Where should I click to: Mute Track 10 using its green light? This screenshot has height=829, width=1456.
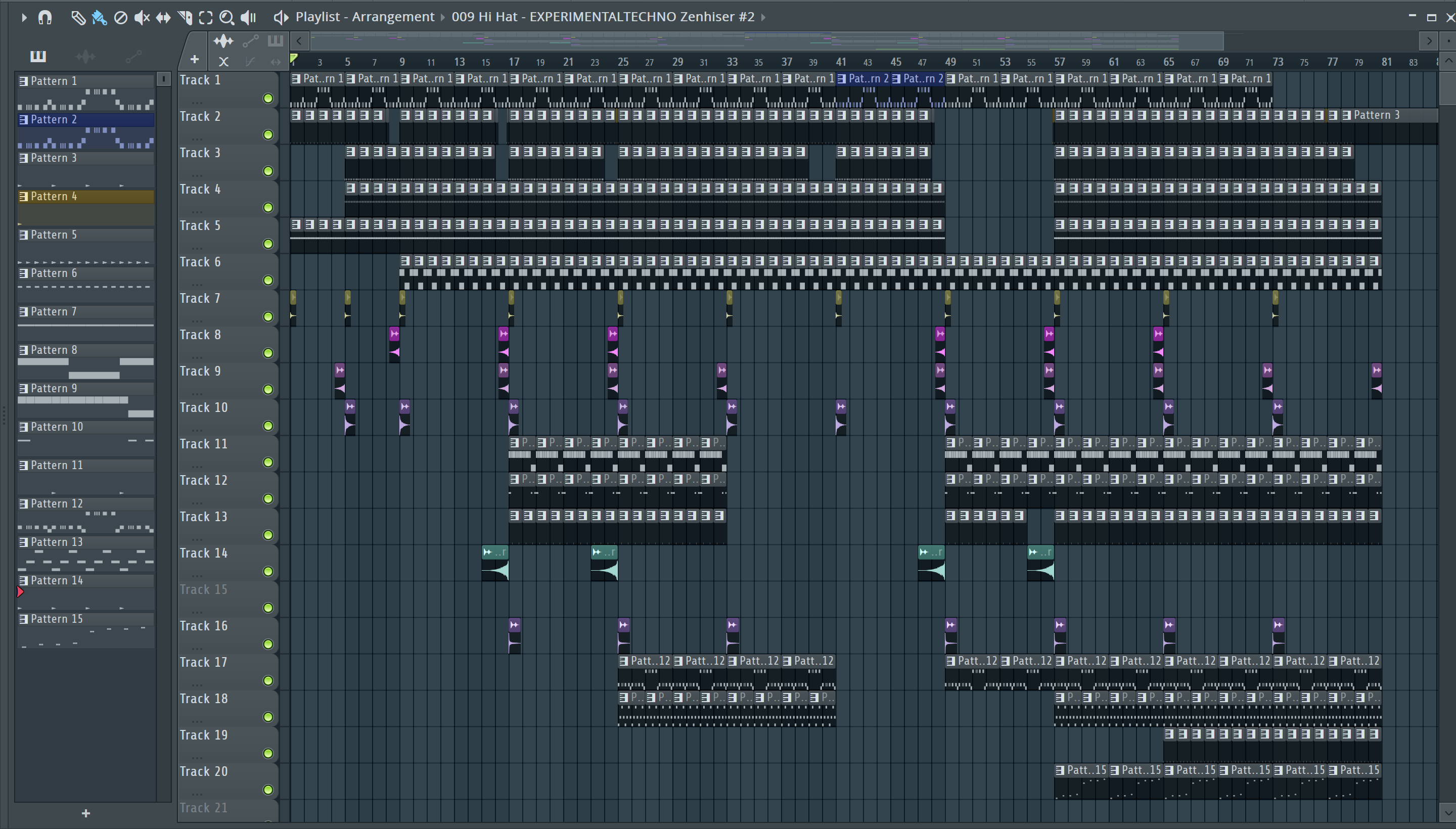(x=267, y=427)
